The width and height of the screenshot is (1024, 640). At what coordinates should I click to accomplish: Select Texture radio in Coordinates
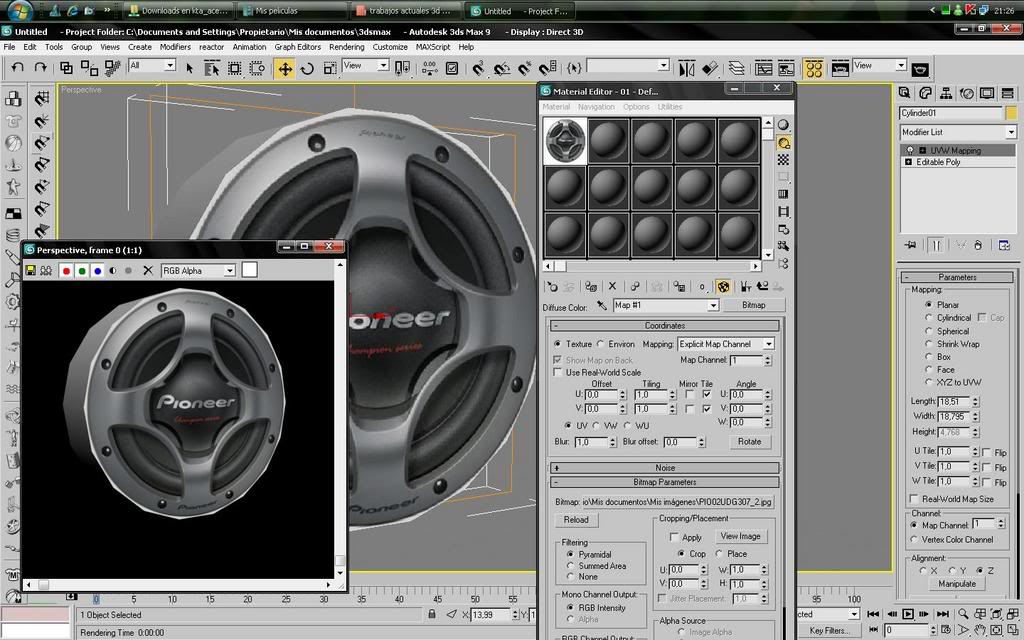click(x=557, y=344)
